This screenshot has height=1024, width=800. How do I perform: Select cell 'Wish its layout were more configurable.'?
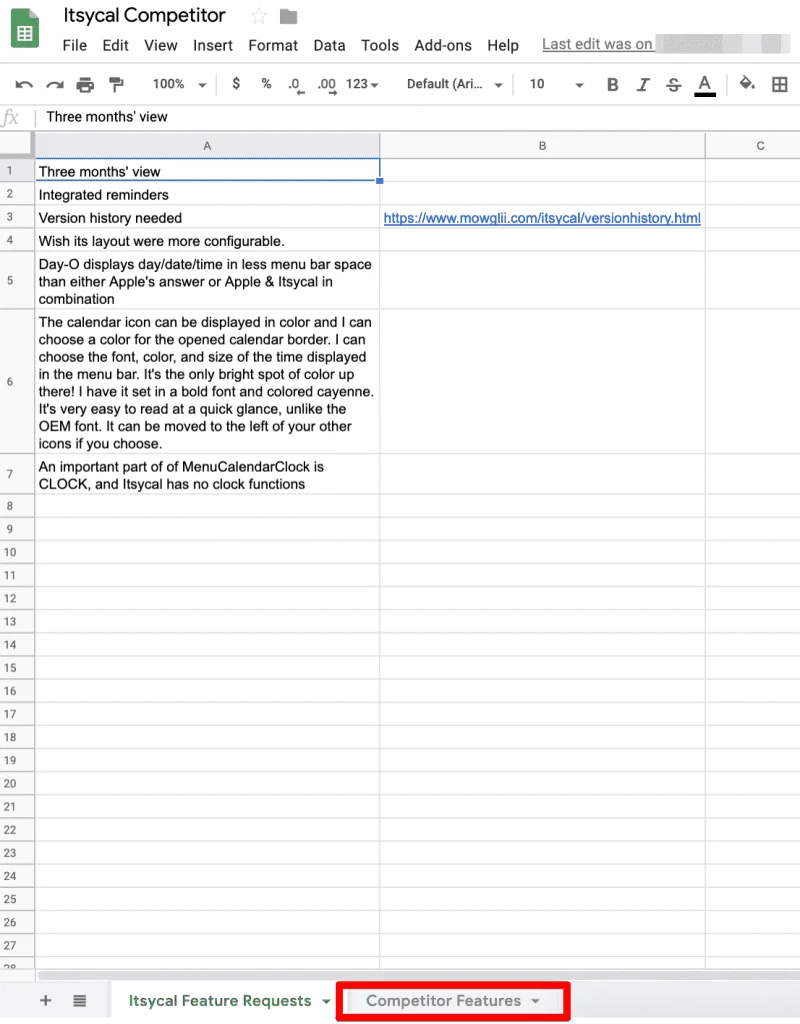pos(207,241)
